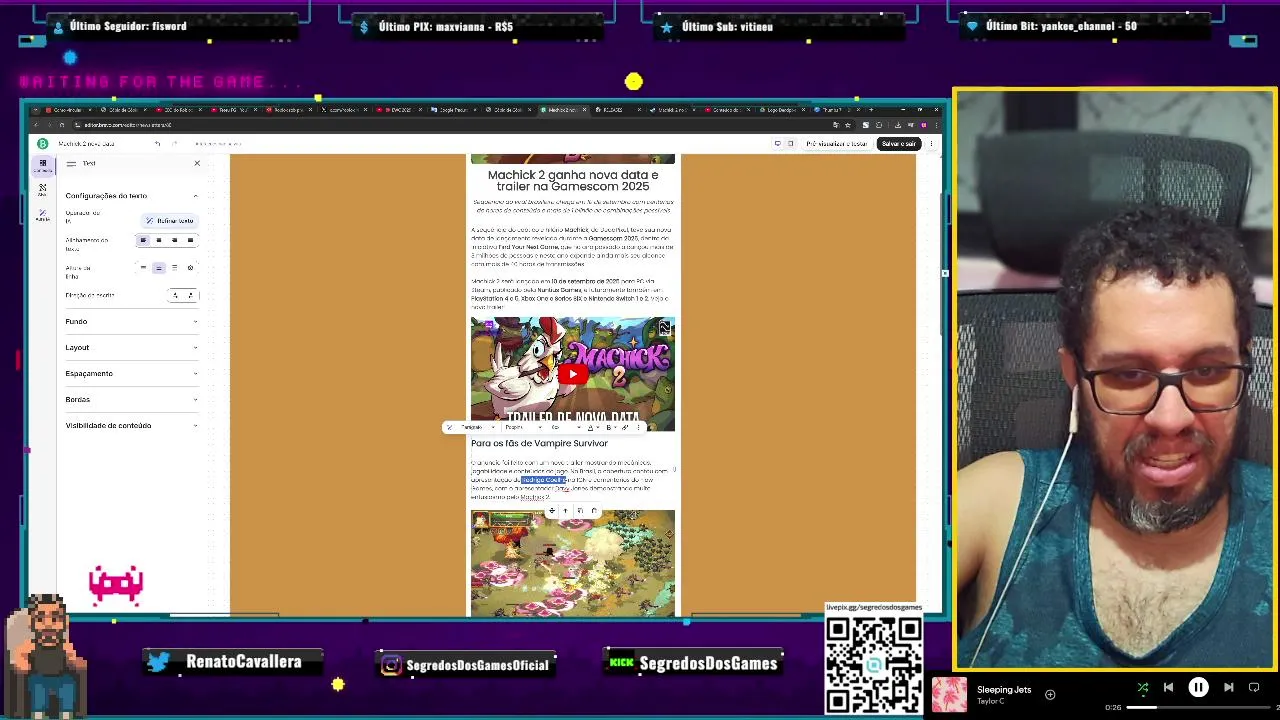Align text left
1280x720 pixels.
click(143, 240)
